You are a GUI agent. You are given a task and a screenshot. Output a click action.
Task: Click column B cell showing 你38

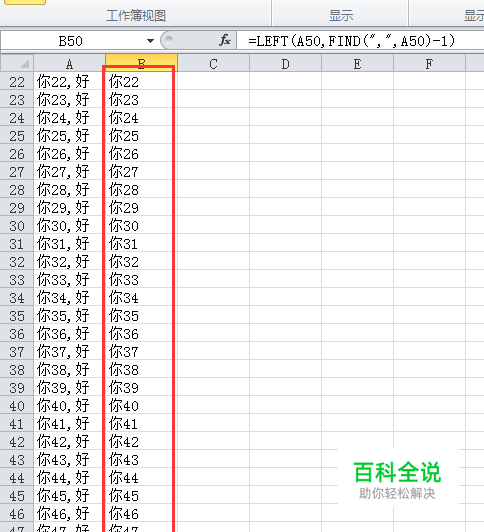141,369
